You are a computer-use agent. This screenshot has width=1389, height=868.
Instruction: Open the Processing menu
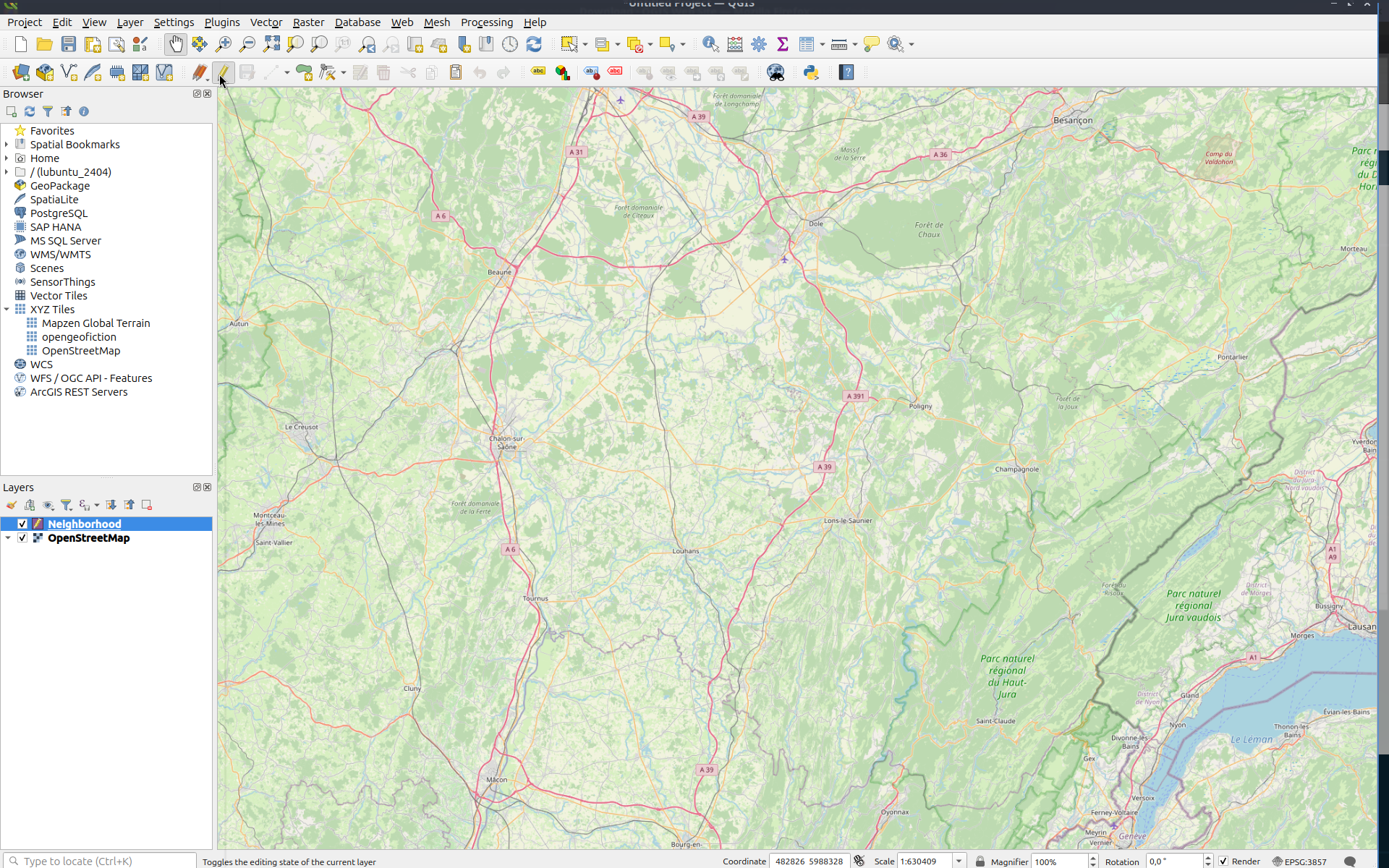[x=487, y=22]
